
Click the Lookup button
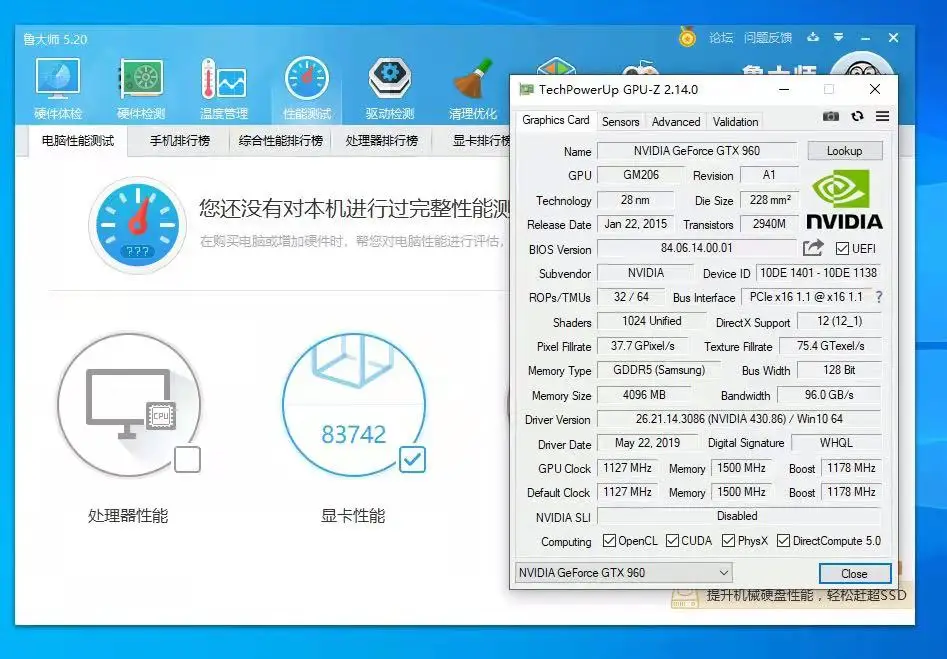click(x=844, y=150)
